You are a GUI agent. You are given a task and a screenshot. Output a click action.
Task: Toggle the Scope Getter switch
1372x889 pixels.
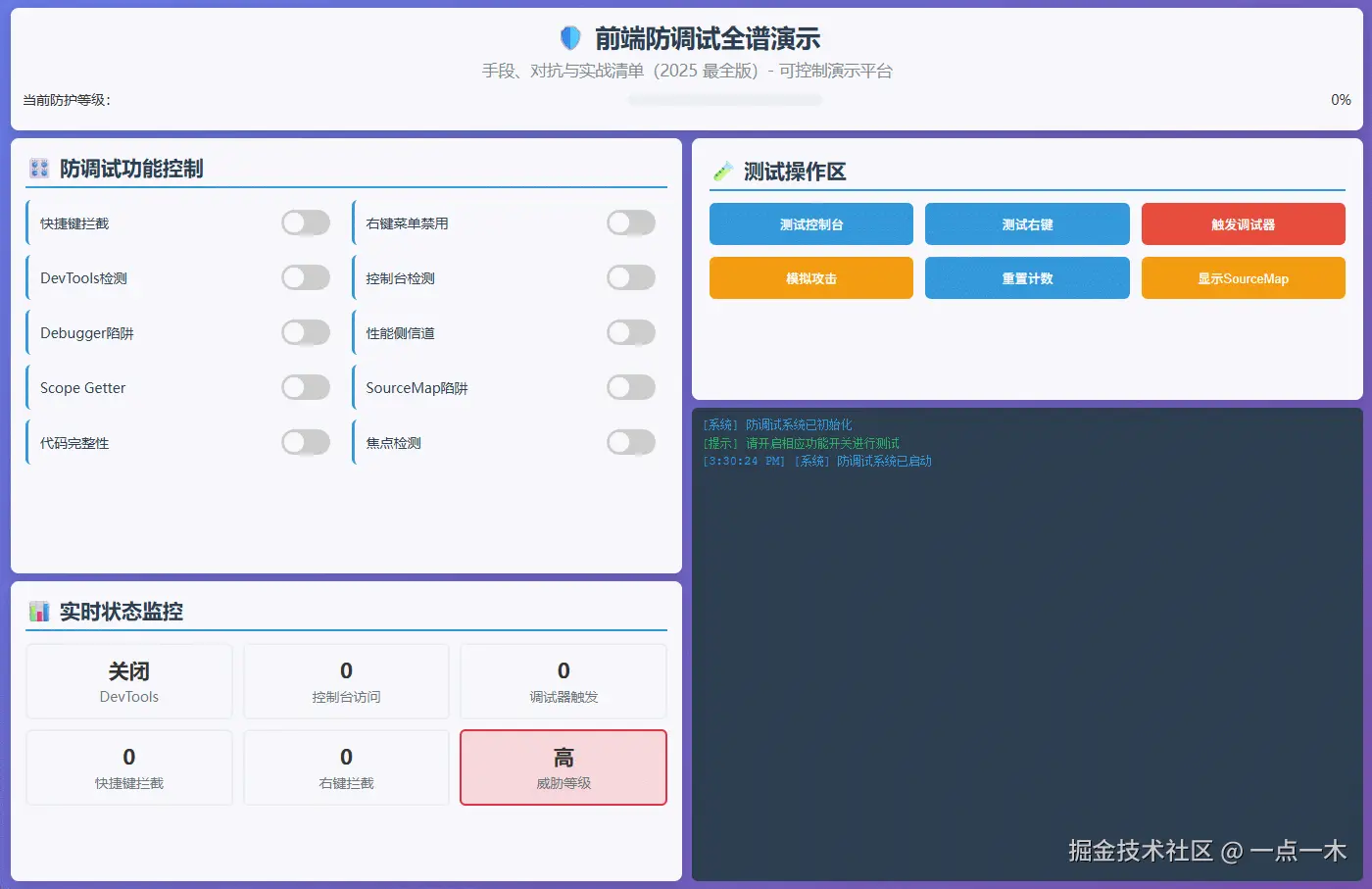click(305, 387)
